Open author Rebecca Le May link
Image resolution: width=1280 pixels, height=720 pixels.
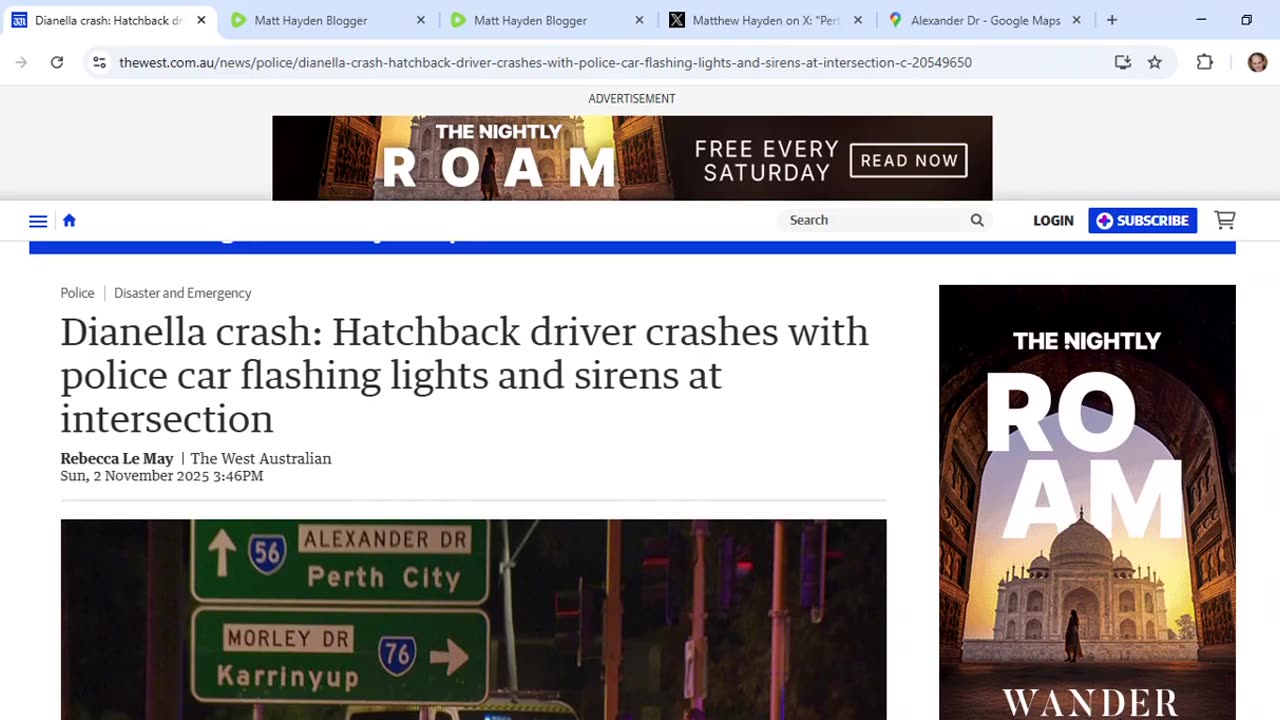(x=117, y=459)
